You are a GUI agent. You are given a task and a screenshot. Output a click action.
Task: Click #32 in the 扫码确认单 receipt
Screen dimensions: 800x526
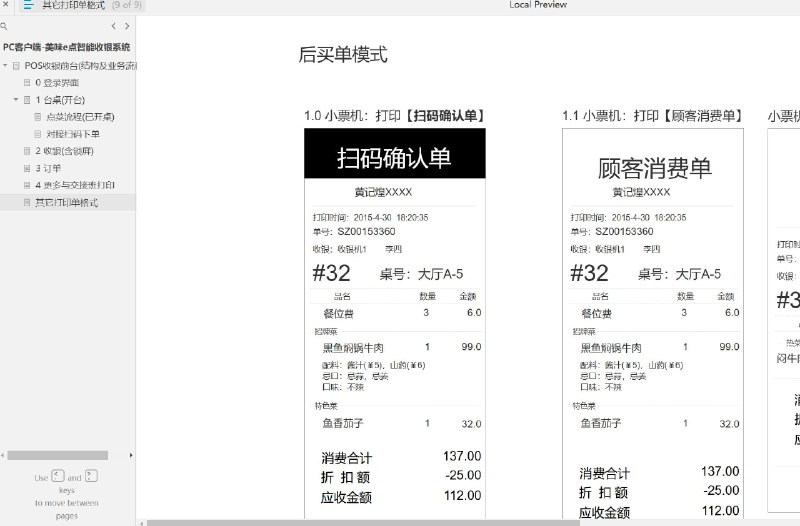[x=332, y=273]
